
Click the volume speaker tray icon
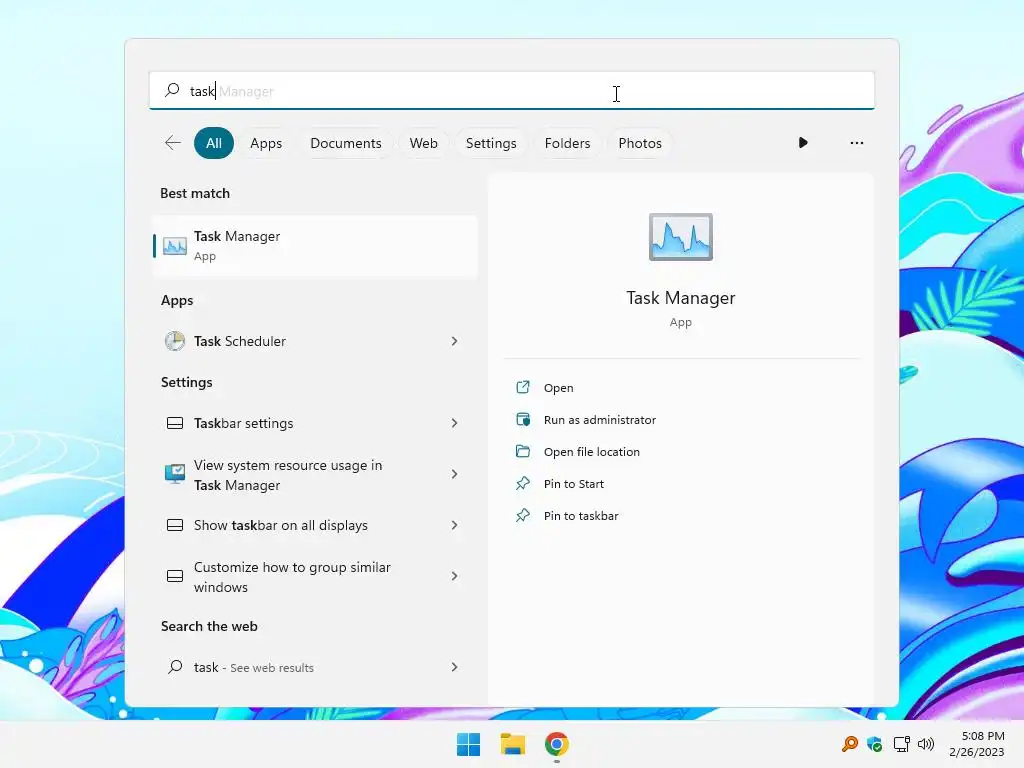[926, 744]
